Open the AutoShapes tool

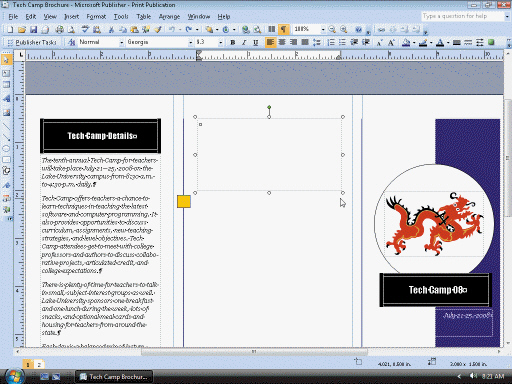click(x=6, y=171)
